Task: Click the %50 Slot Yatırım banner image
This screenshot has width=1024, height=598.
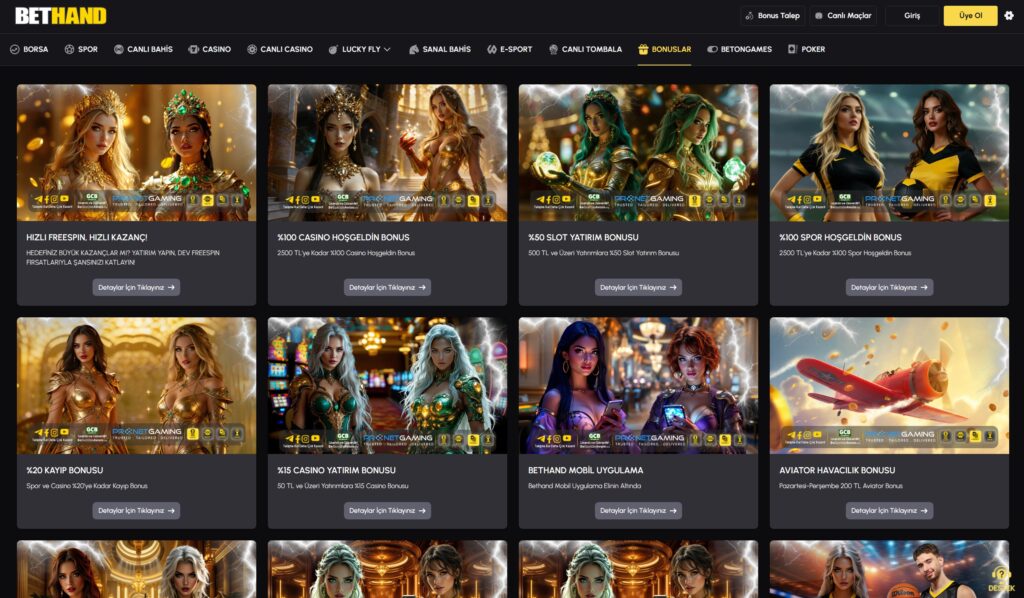Action: coord(638,152)
